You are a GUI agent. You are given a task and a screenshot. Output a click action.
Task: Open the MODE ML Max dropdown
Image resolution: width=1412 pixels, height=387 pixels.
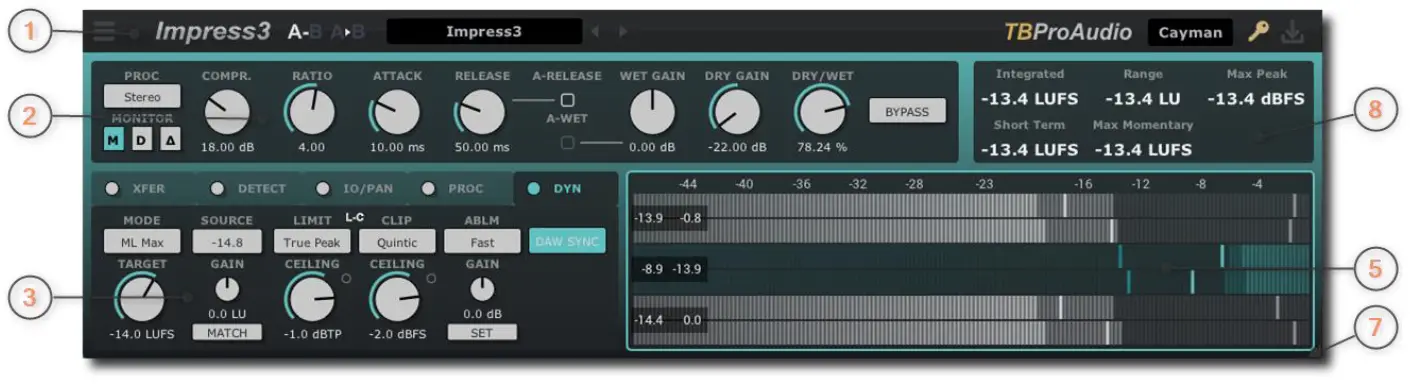142,241
